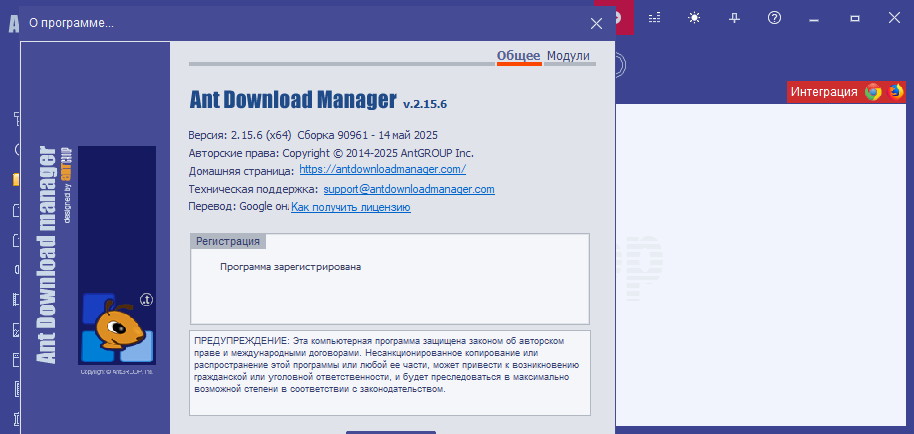The height and width of the screenshot is (434, 914).
Task: Open help via the question mark icon
Action: point(774,18)
